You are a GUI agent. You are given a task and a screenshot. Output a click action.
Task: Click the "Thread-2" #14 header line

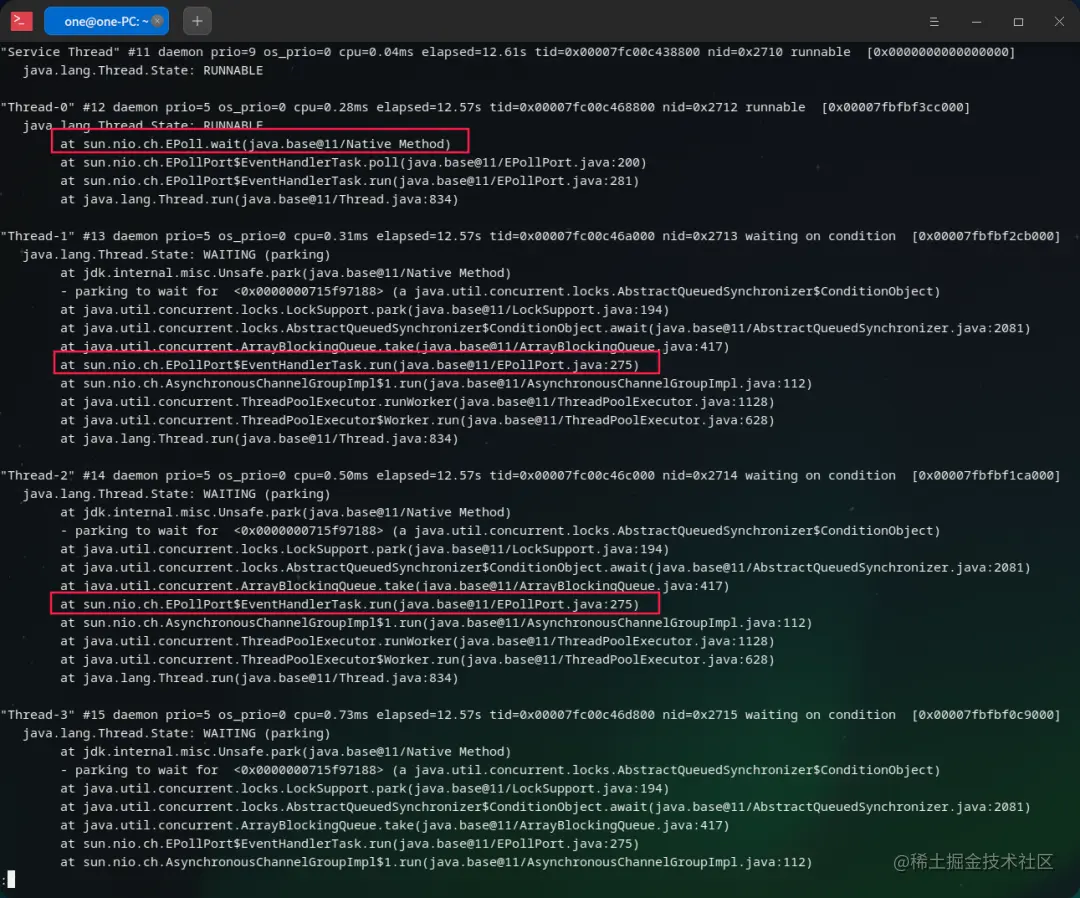[x=530, y=475]
